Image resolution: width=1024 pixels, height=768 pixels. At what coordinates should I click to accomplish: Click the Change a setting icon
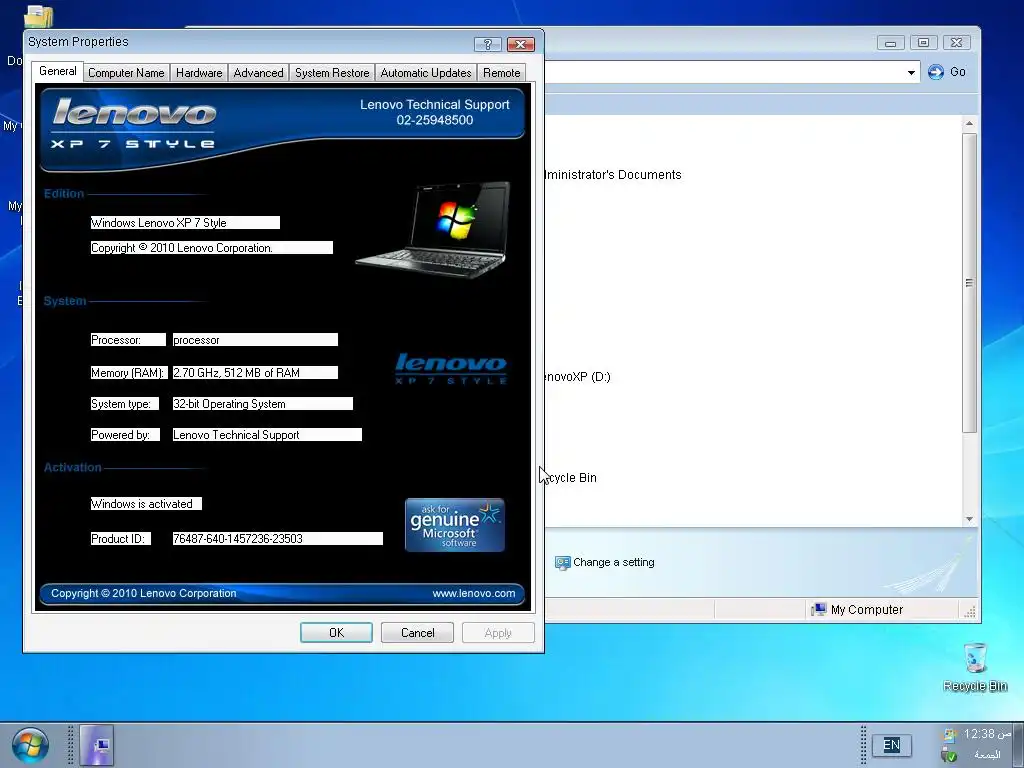tap(562, 562)
